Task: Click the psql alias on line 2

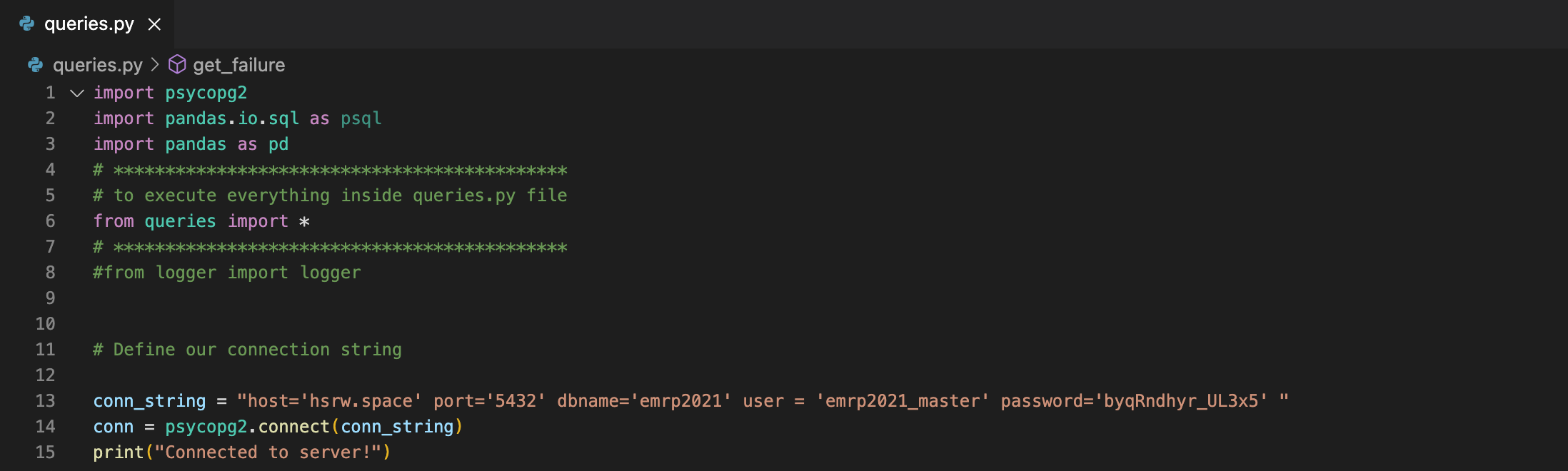Action: [x=361, y=118]
